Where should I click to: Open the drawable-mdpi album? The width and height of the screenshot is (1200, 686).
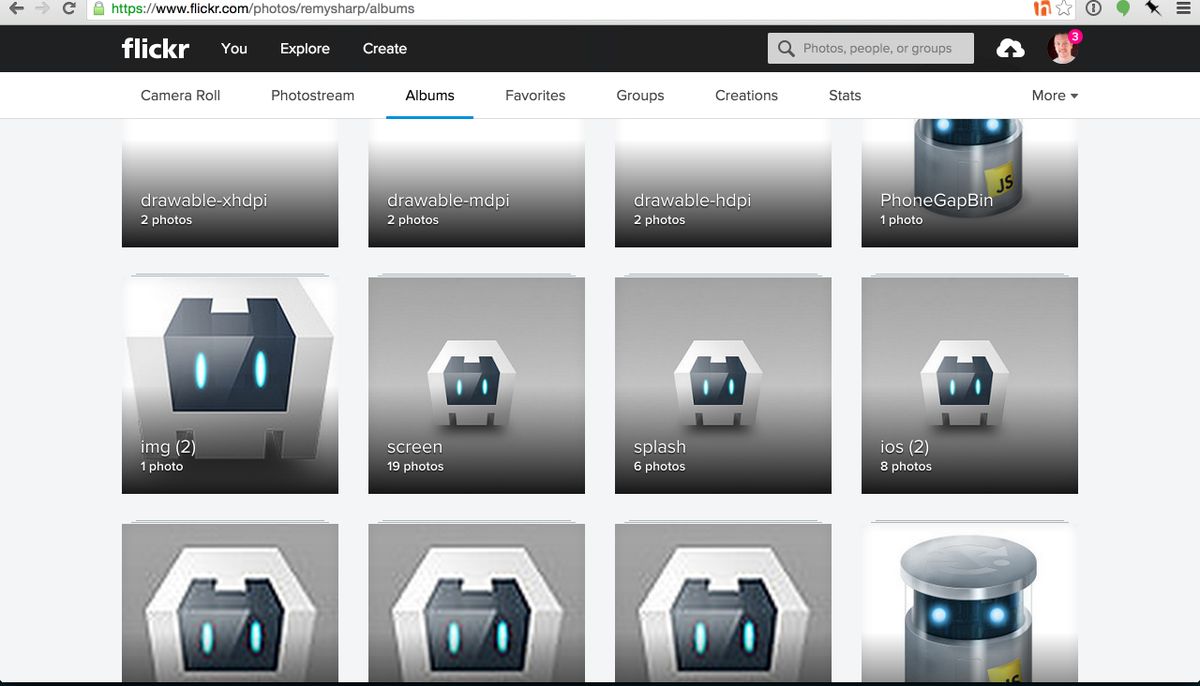(476, 183)
